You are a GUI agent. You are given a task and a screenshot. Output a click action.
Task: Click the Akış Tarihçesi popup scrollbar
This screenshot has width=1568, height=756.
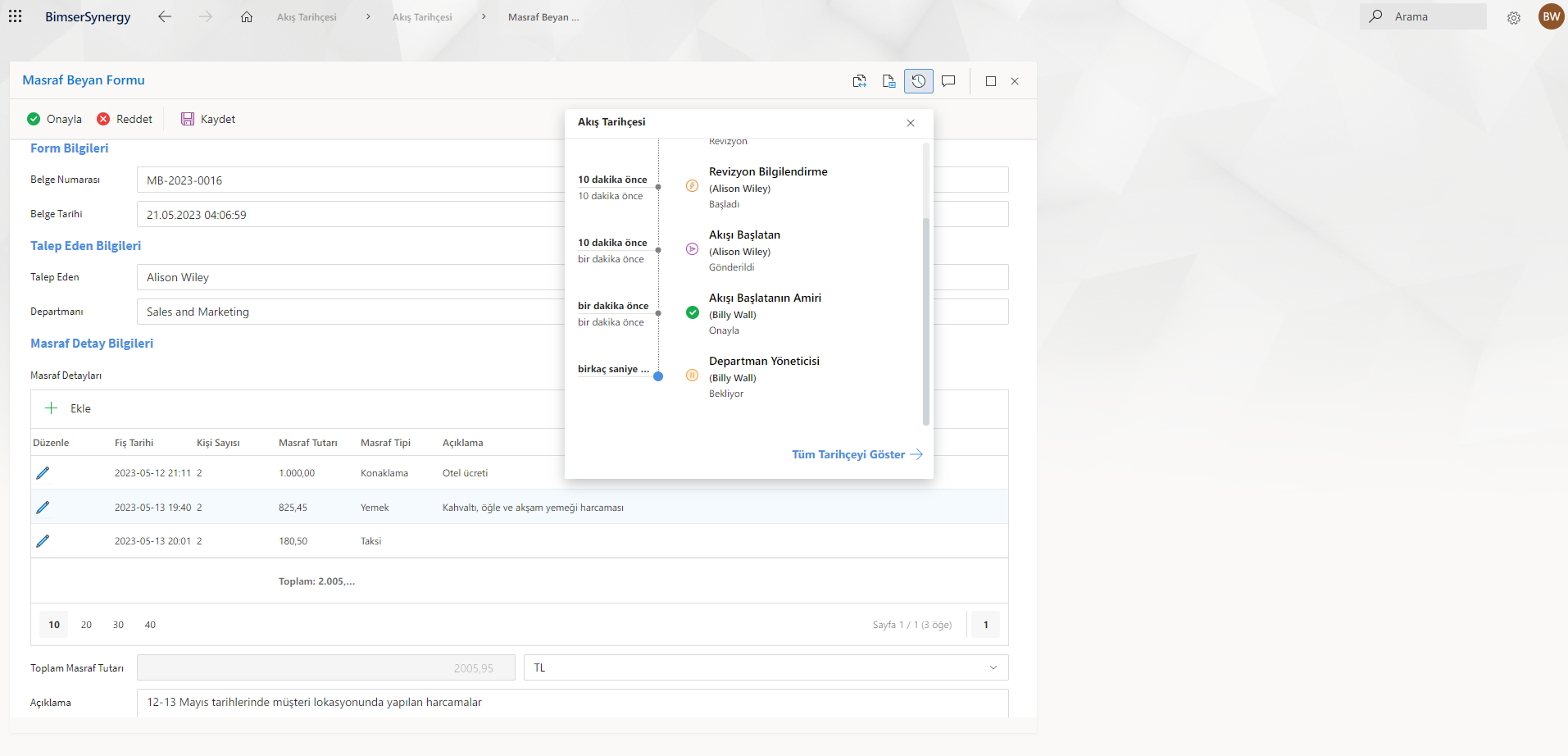pos(926,321)
